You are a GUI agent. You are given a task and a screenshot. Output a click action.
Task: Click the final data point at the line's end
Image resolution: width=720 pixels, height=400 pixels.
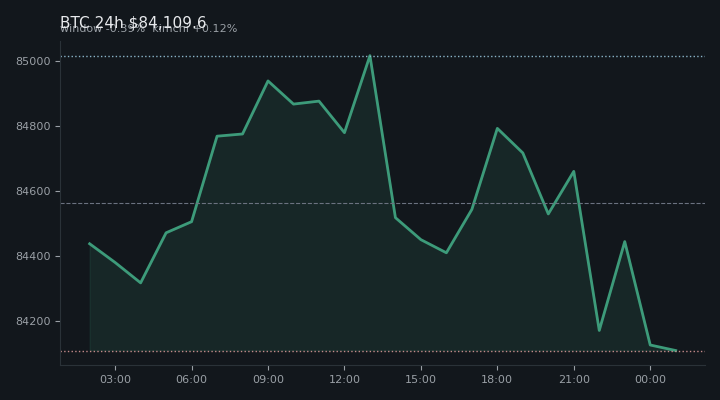coord(675,350)
